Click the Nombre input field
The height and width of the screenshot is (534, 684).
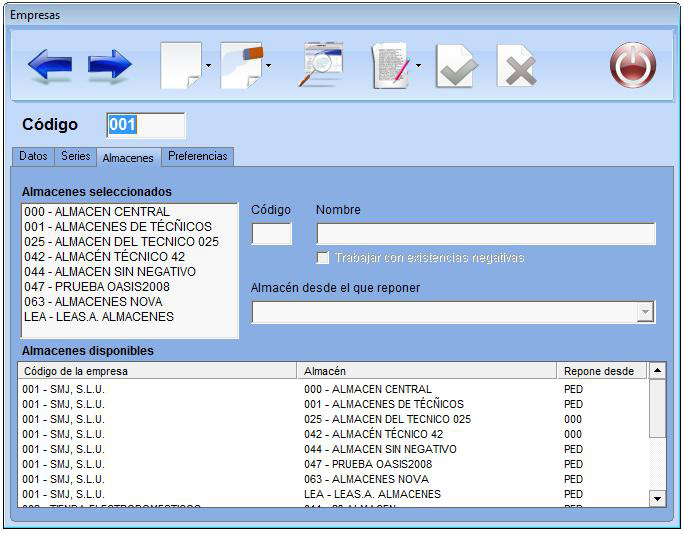pos(486,234)
